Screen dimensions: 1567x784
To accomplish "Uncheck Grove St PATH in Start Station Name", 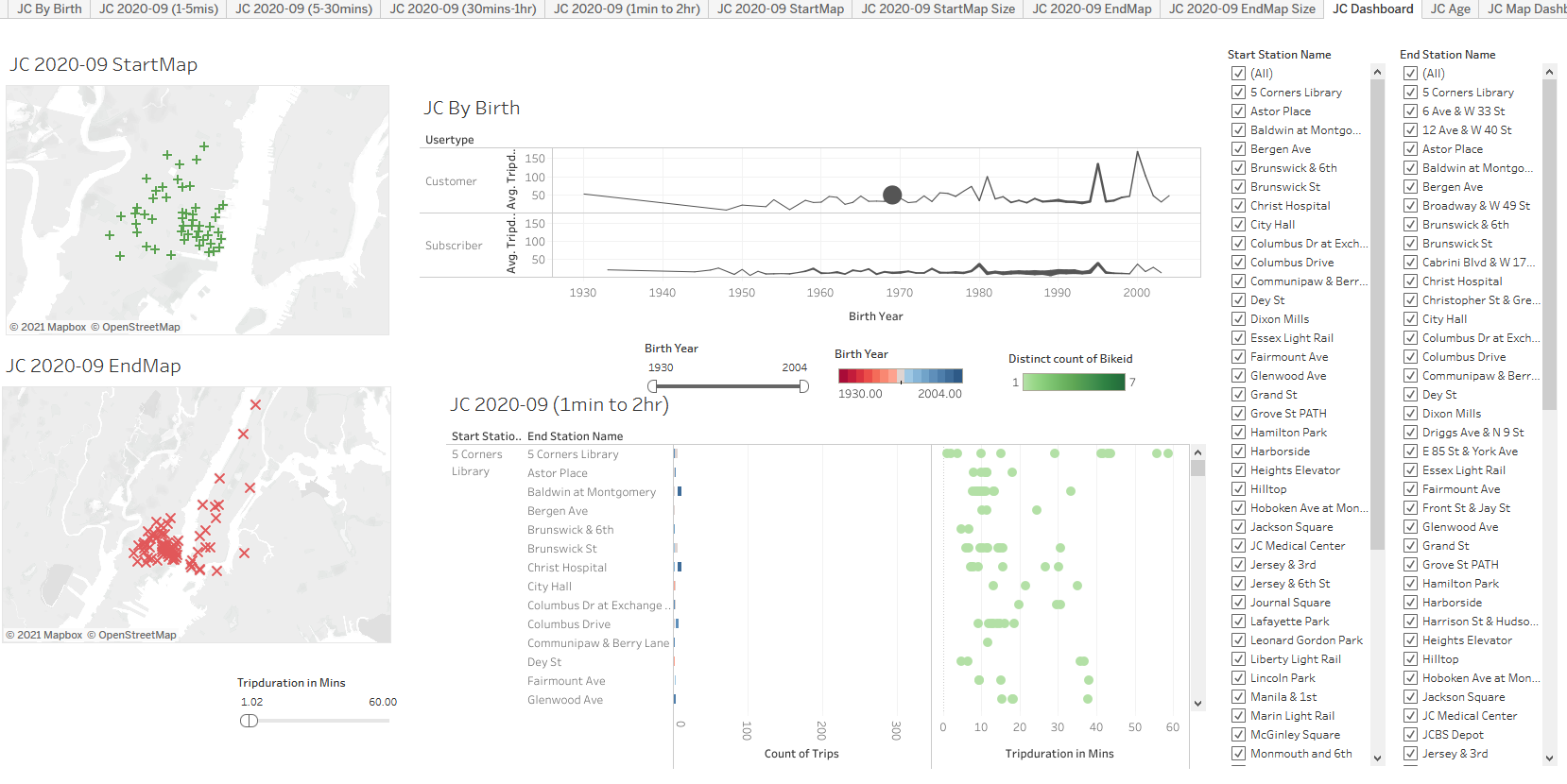I will click(x=1238, y=414).
